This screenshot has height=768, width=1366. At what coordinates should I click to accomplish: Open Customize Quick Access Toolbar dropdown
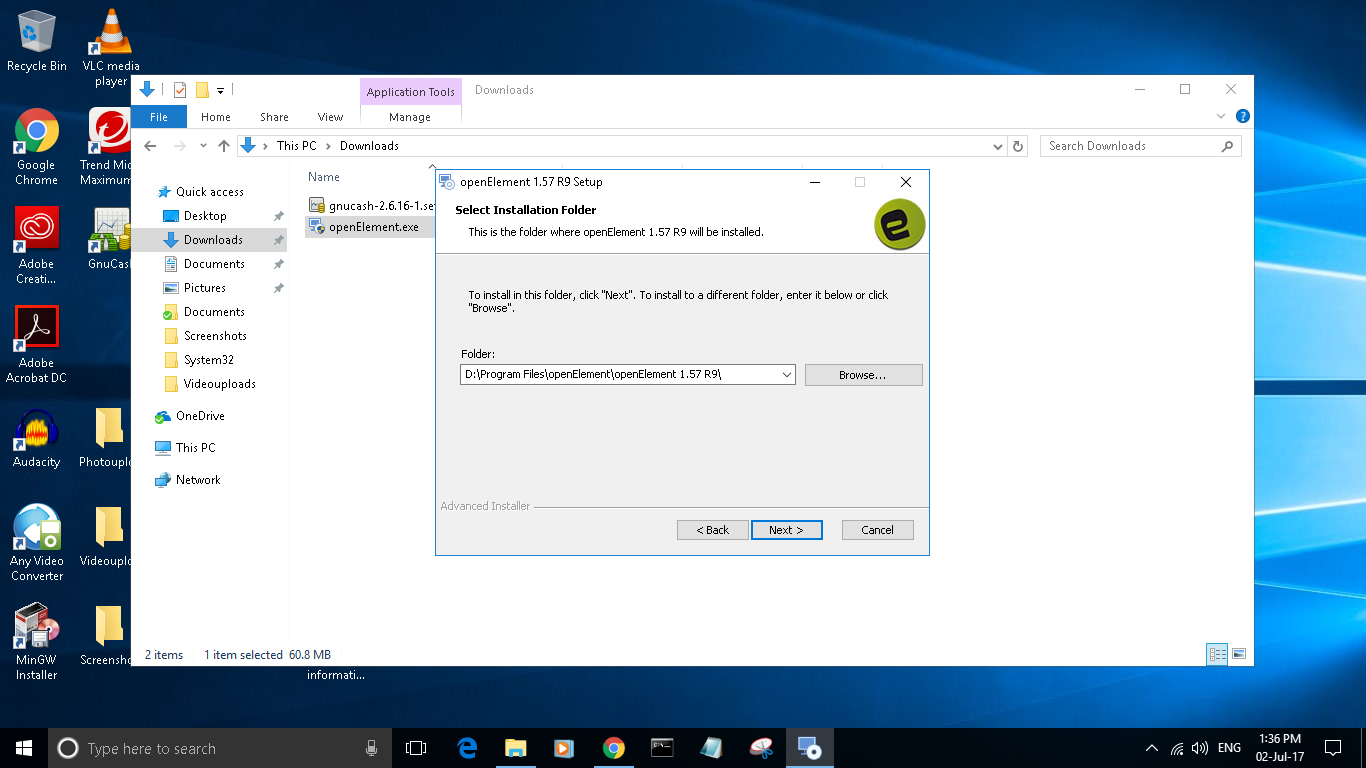(x=221, y=91)
